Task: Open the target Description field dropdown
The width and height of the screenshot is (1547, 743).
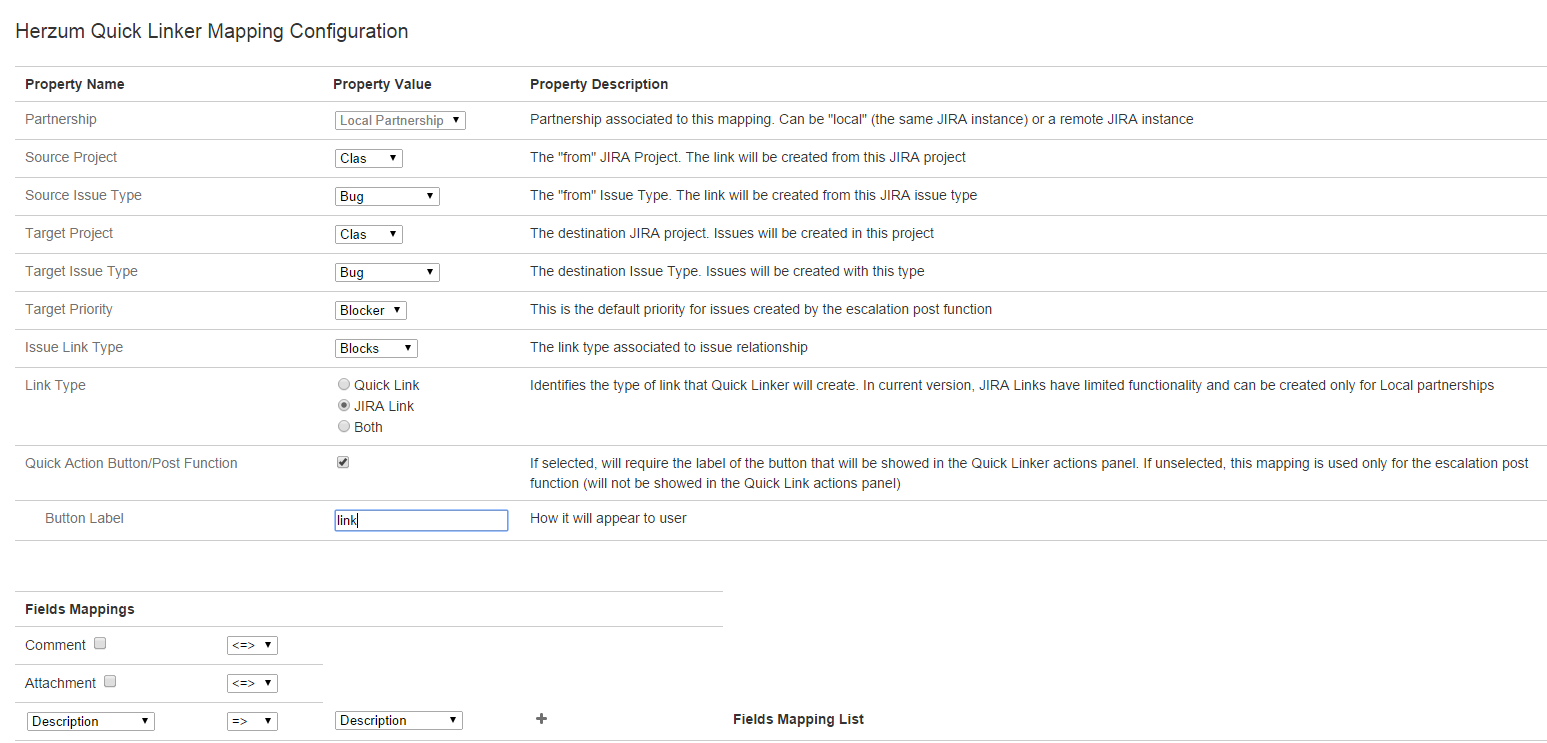Action: 398,720
